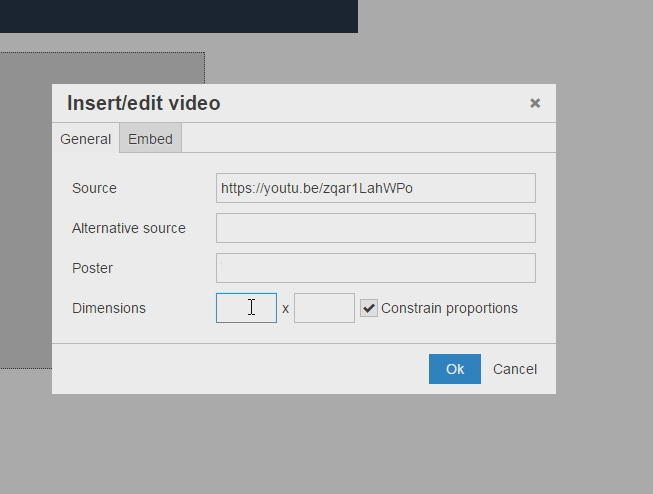This screenshot has height=494, width=653.
Task: Focus the Alternative source field
Action: click(376, 228)
